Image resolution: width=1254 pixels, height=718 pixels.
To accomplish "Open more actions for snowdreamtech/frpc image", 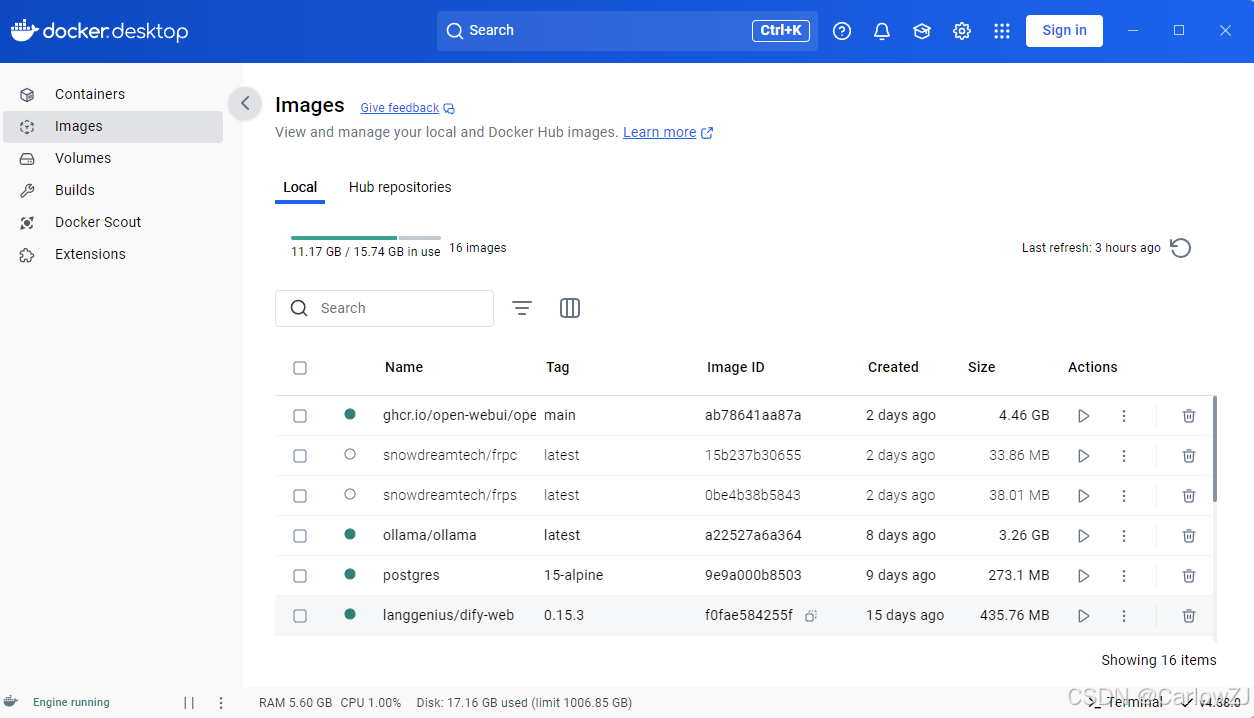I will (1124, 455).
